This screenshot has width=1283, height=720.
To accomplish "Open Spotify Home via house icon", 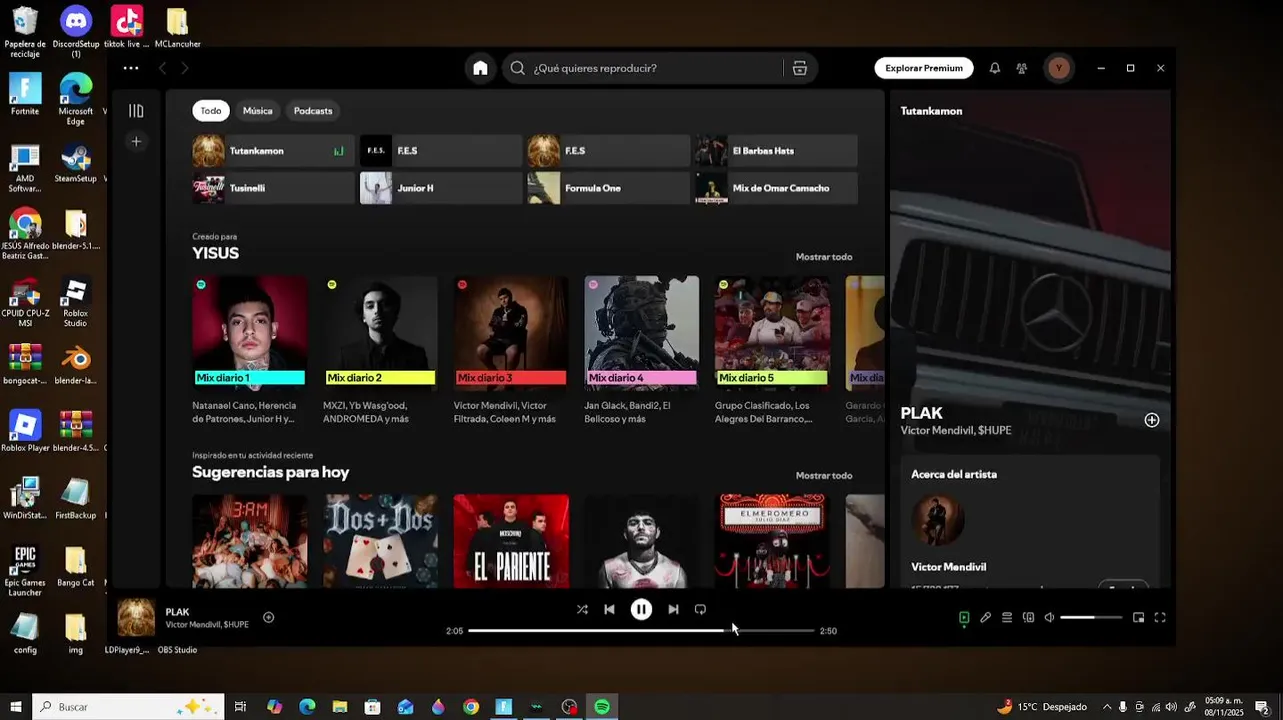I will point(480,68).
